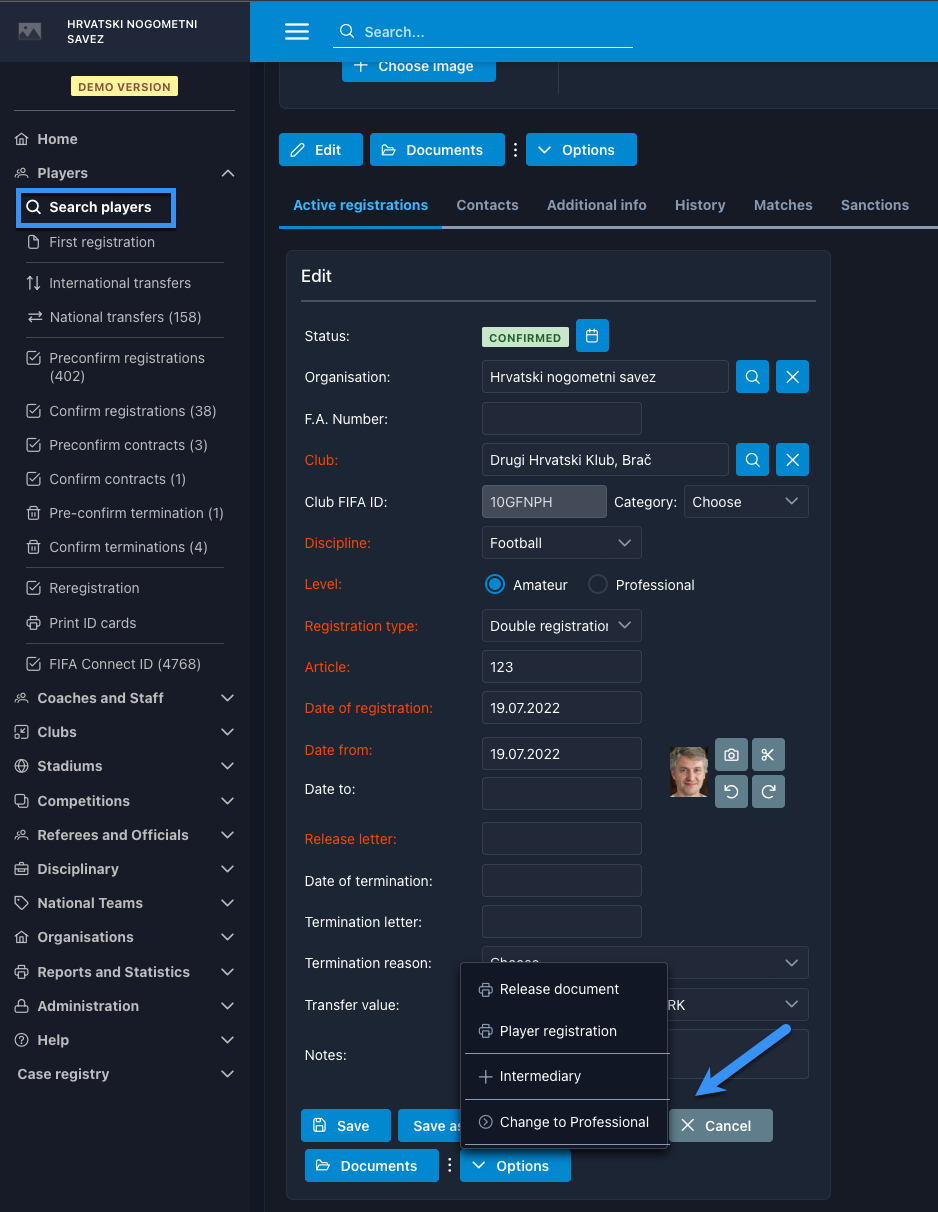Crop photo with scissors icon

tap(768, 755)
